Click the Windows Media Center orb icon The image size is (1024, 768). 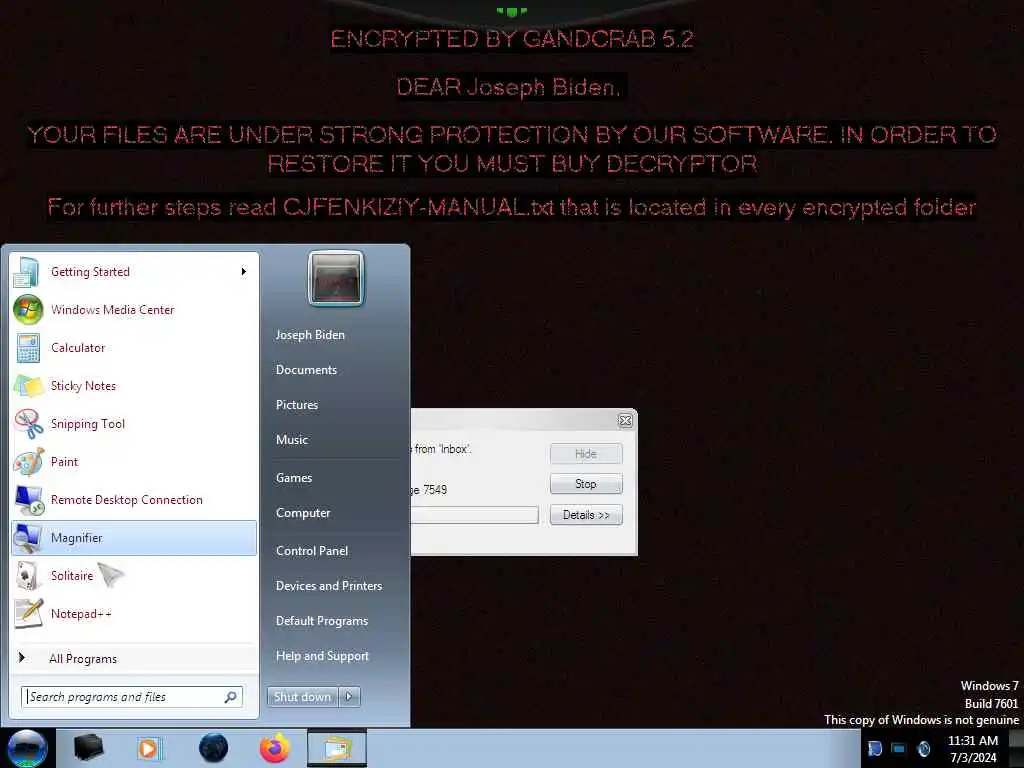pos(28,310)
